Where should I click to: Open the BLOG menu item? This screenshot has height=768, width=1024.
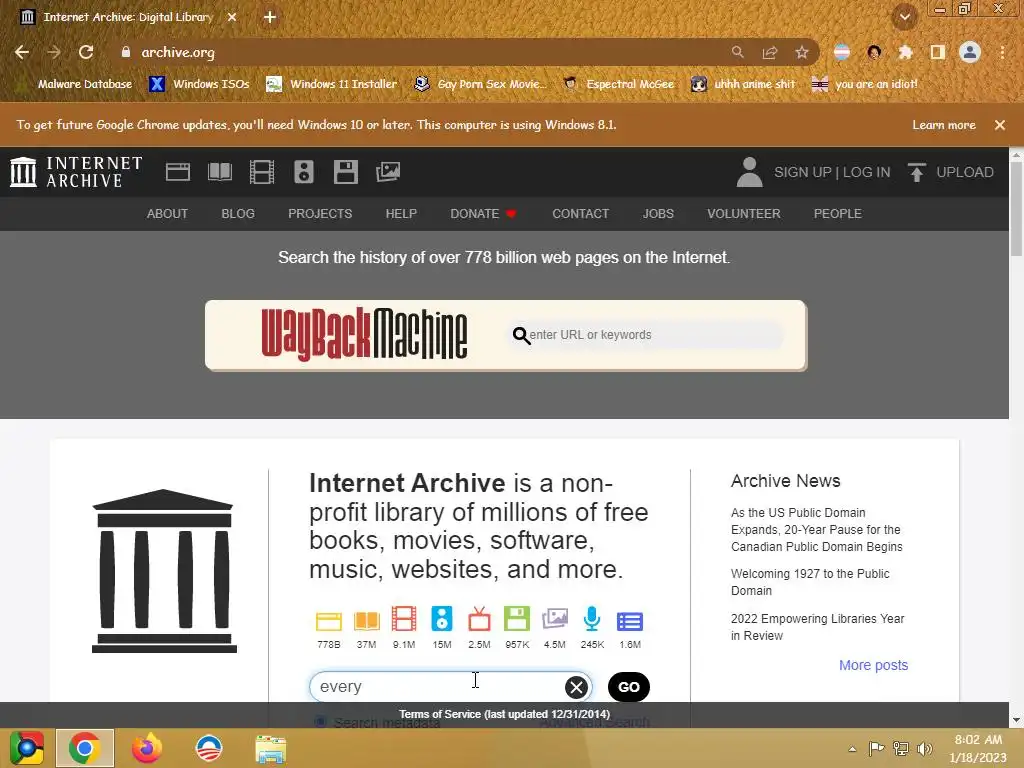(x=238, y=214)
